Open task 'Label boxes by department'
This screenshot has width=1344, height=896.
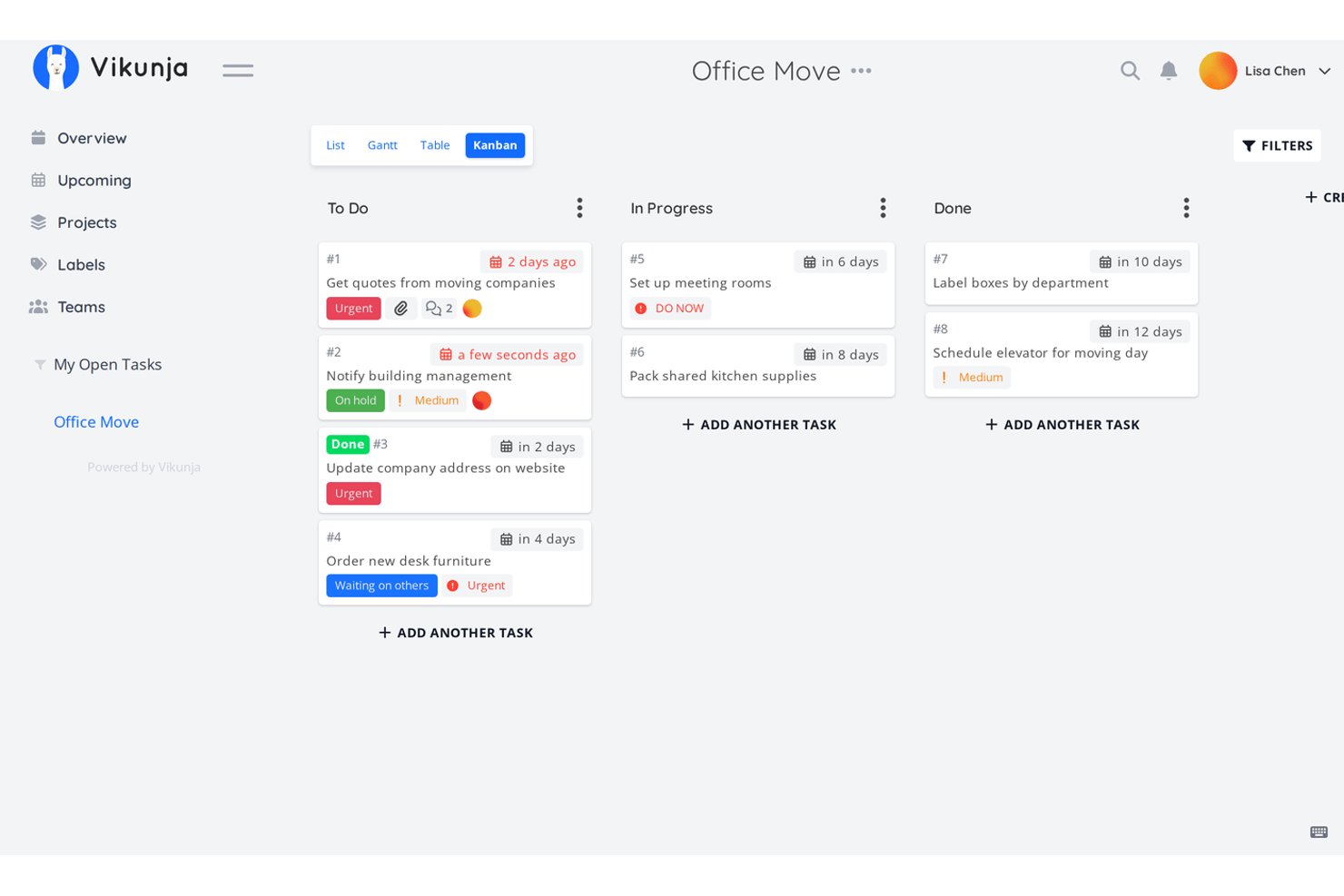(1021, 283)
